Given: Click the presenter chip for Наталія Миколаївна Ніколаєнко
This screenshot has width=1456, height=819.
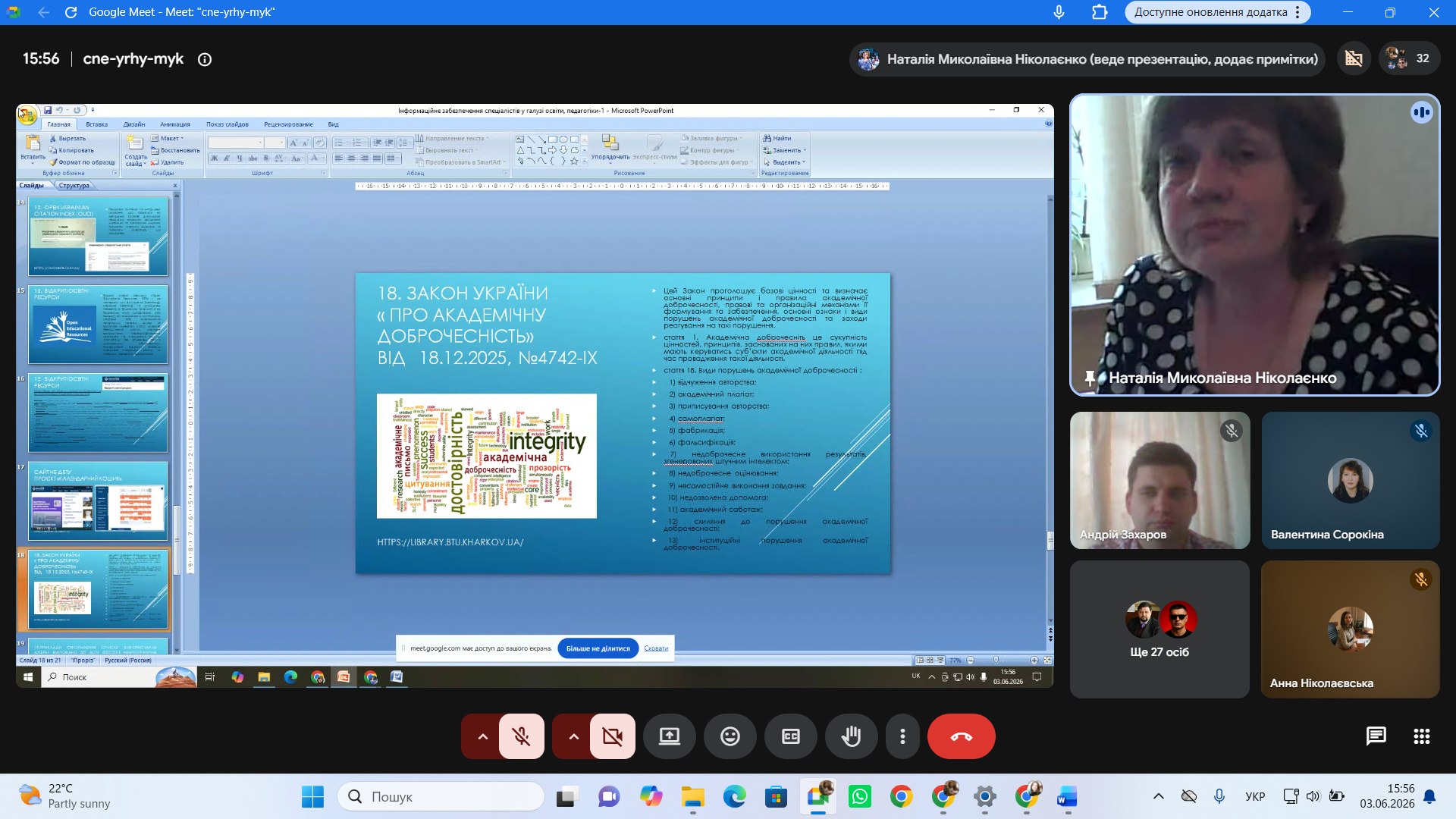Looking at the screenshot, I should click(x=1087, y=59).
